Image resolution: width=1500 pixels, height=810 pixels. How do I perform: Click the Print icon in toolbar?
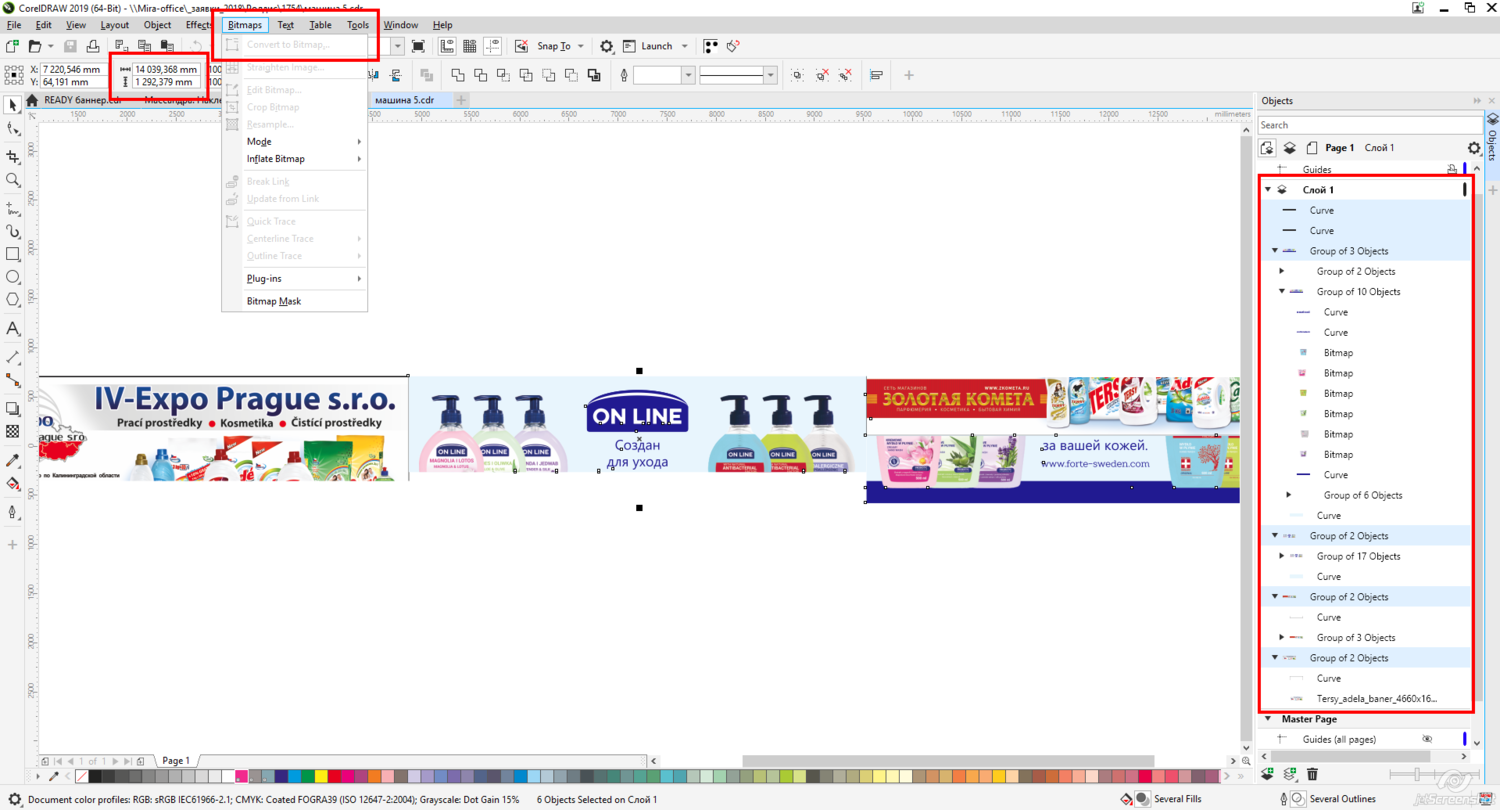(92, 46)
